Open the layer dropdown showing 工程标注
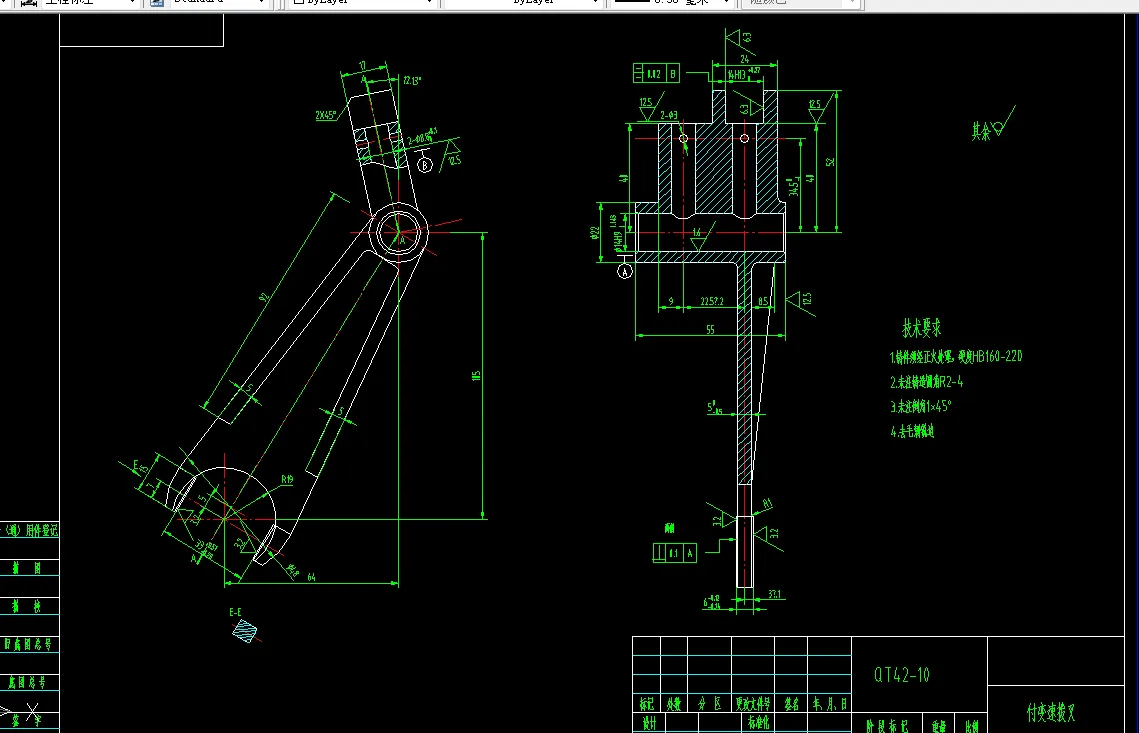The width and height of the screenshot is (1139, 733). coord(130,4)
